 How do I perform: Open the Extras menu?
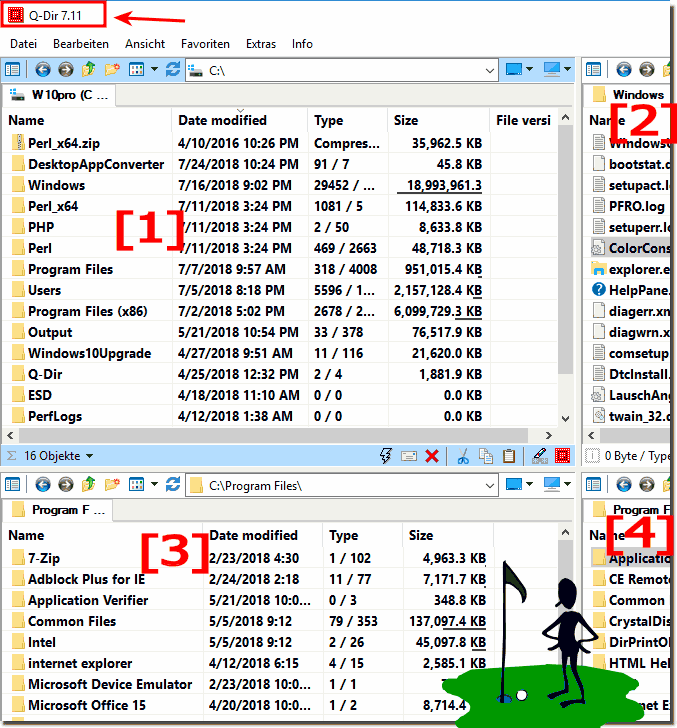point(261,44)
